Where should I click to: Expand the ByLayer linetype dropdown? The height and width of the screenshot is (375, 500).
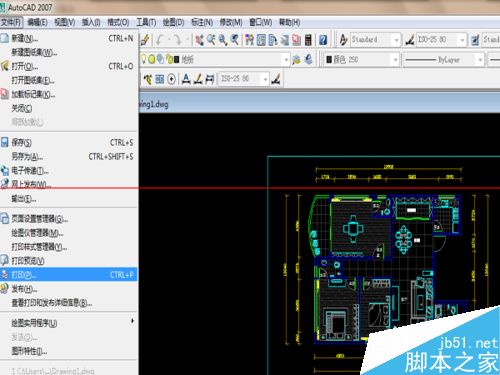[480, 60]
